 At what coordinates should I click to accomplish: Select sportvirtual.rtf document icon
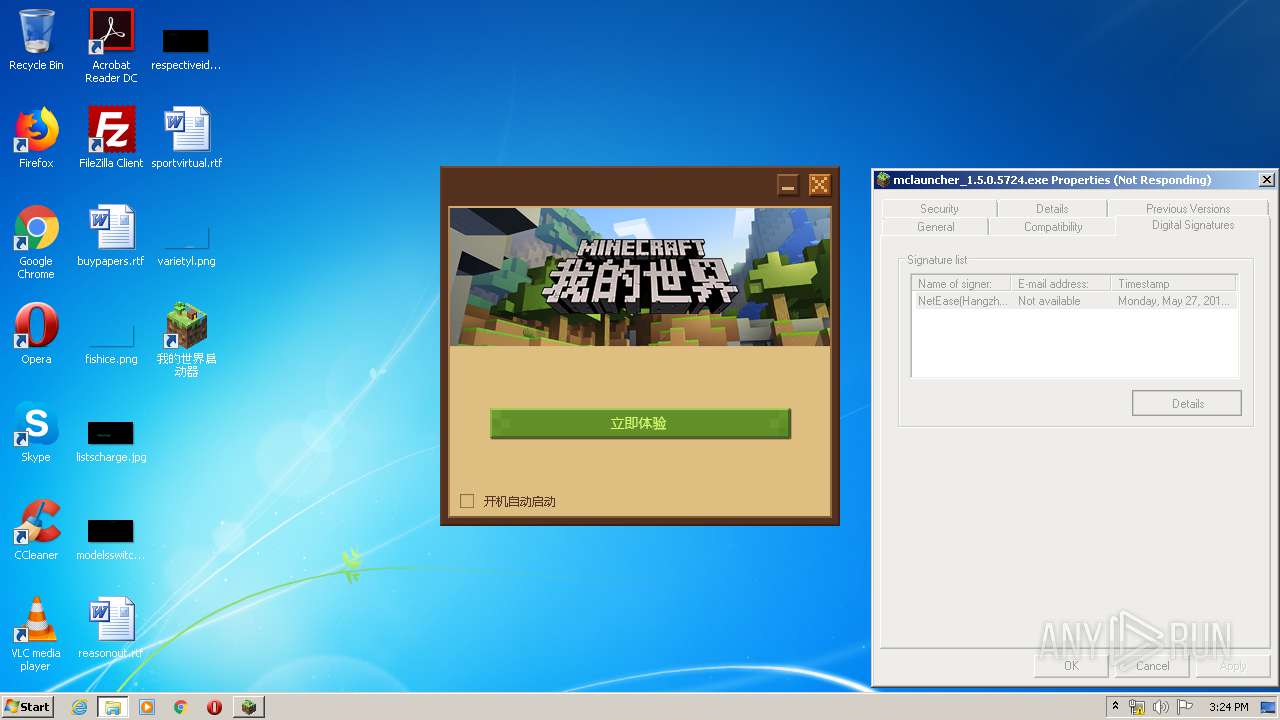coord(186,138)
